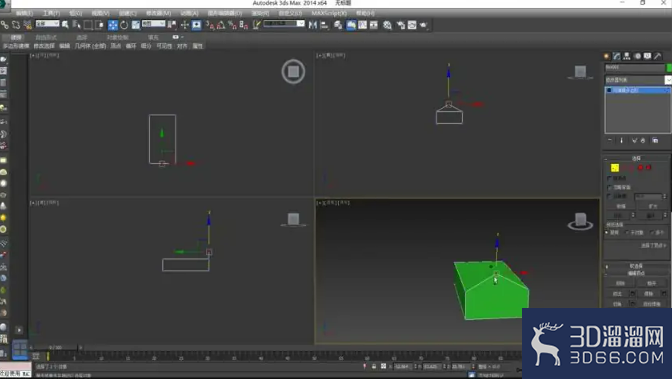
Task: Click the object color swatch beside name field
Action: click(x=669, y=68)
